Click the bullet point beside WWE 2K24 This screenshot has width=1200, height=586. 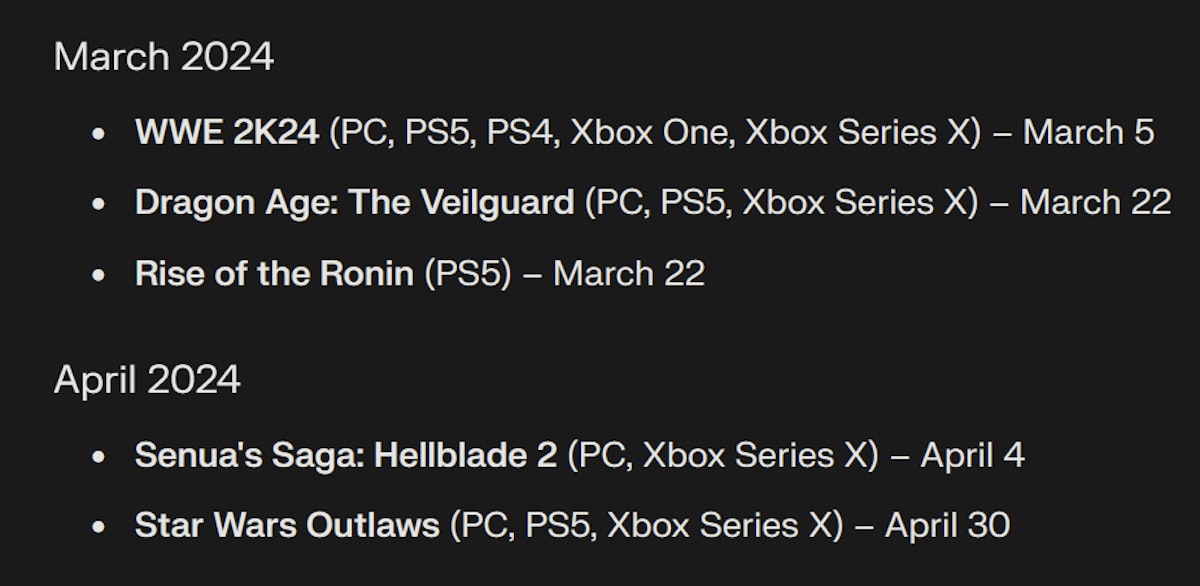point(98,133)
